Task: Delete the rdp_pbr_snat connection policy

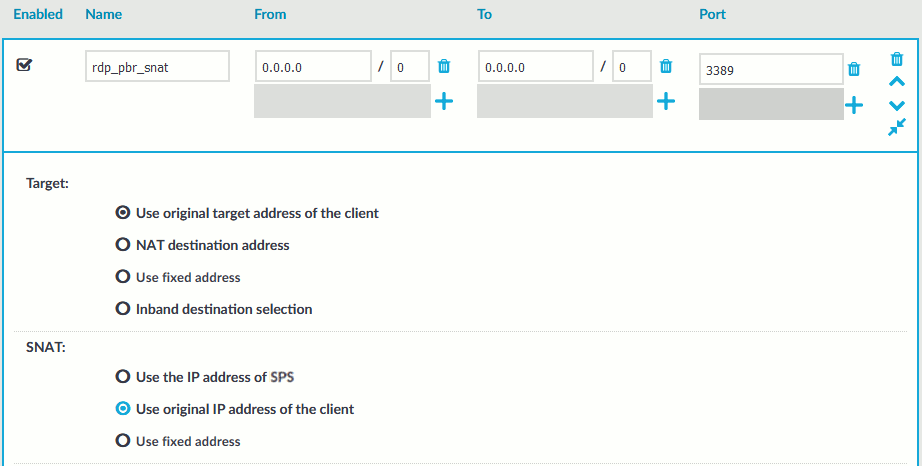Action: [x=897, y=60]
